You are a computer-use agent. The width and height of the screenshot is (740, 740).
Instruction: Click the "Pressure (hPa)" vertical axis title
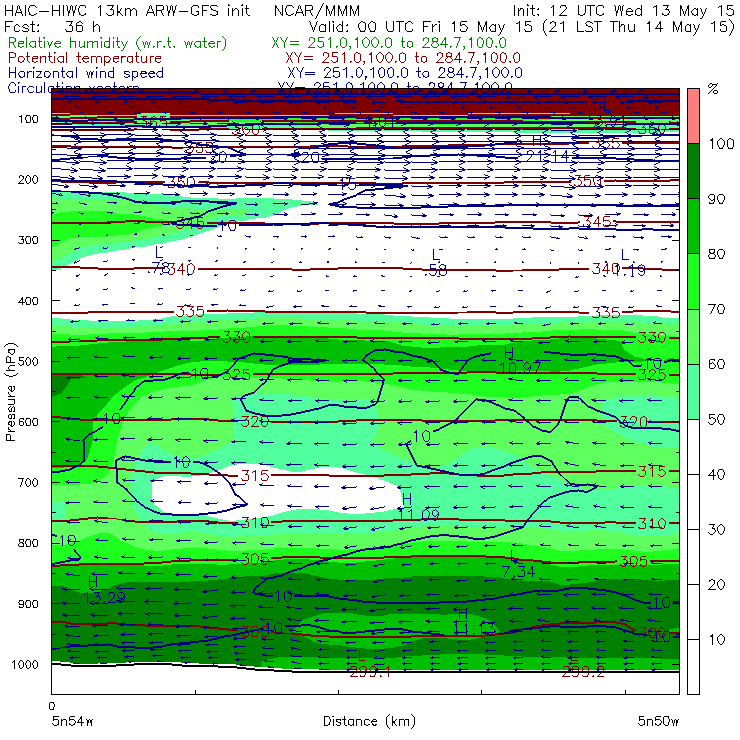[11, 392]
